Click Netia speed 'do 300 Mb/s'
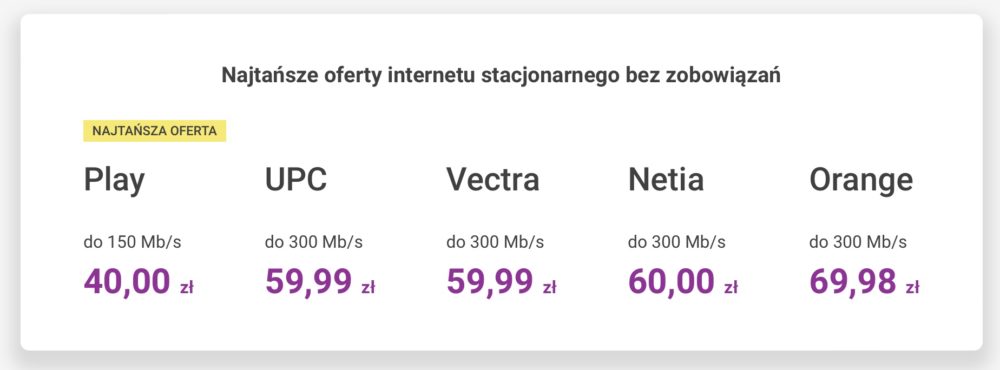This screenshot has width=1000, height=370. coord(677,242)
